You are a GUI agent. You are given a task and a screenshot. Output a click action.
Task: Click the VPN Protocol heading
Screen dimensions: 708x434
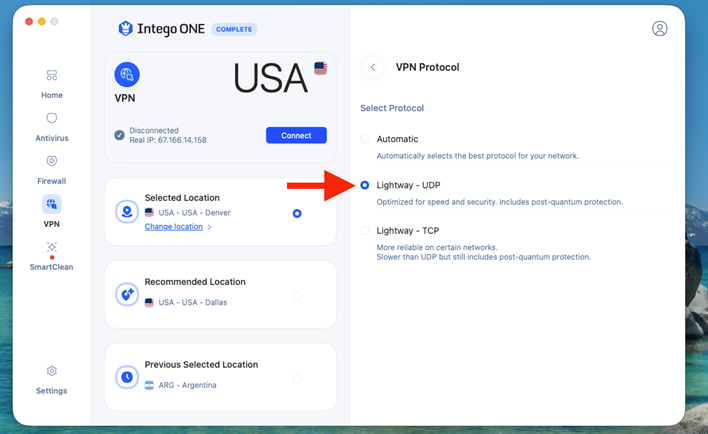coord(427,67)
